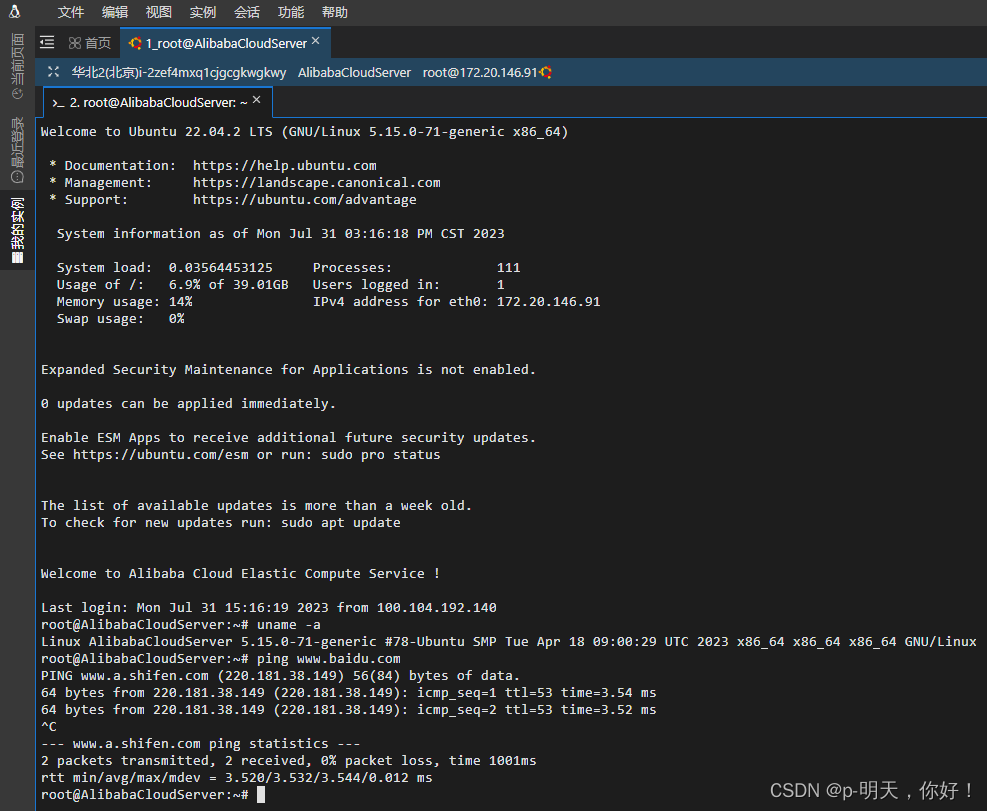Click instance ID 华北2(北京)i-2zef4mxq1cjgcgkwgkwy
The image size is (987, 811).
coord(179,72)
